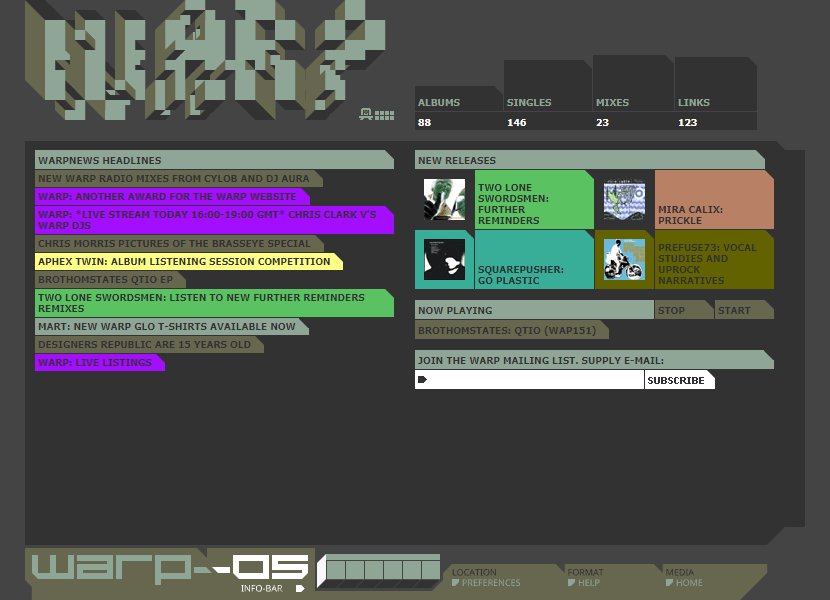
Task: Open the Mira Calix: Prickle release
Action: [x=714, y=200]
